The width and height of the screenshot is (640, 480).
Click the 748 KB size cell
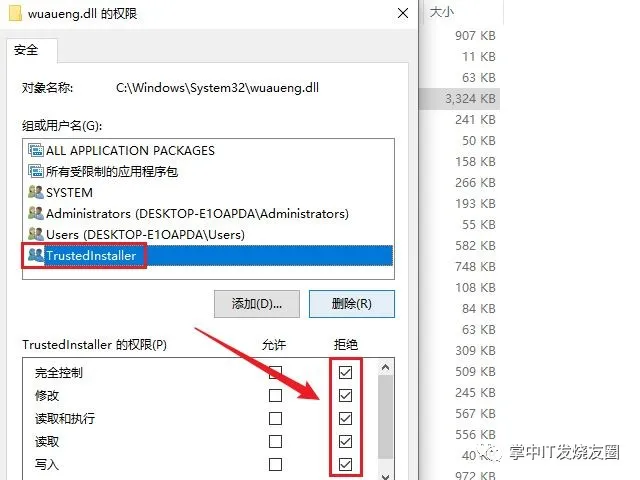[475, 267]
